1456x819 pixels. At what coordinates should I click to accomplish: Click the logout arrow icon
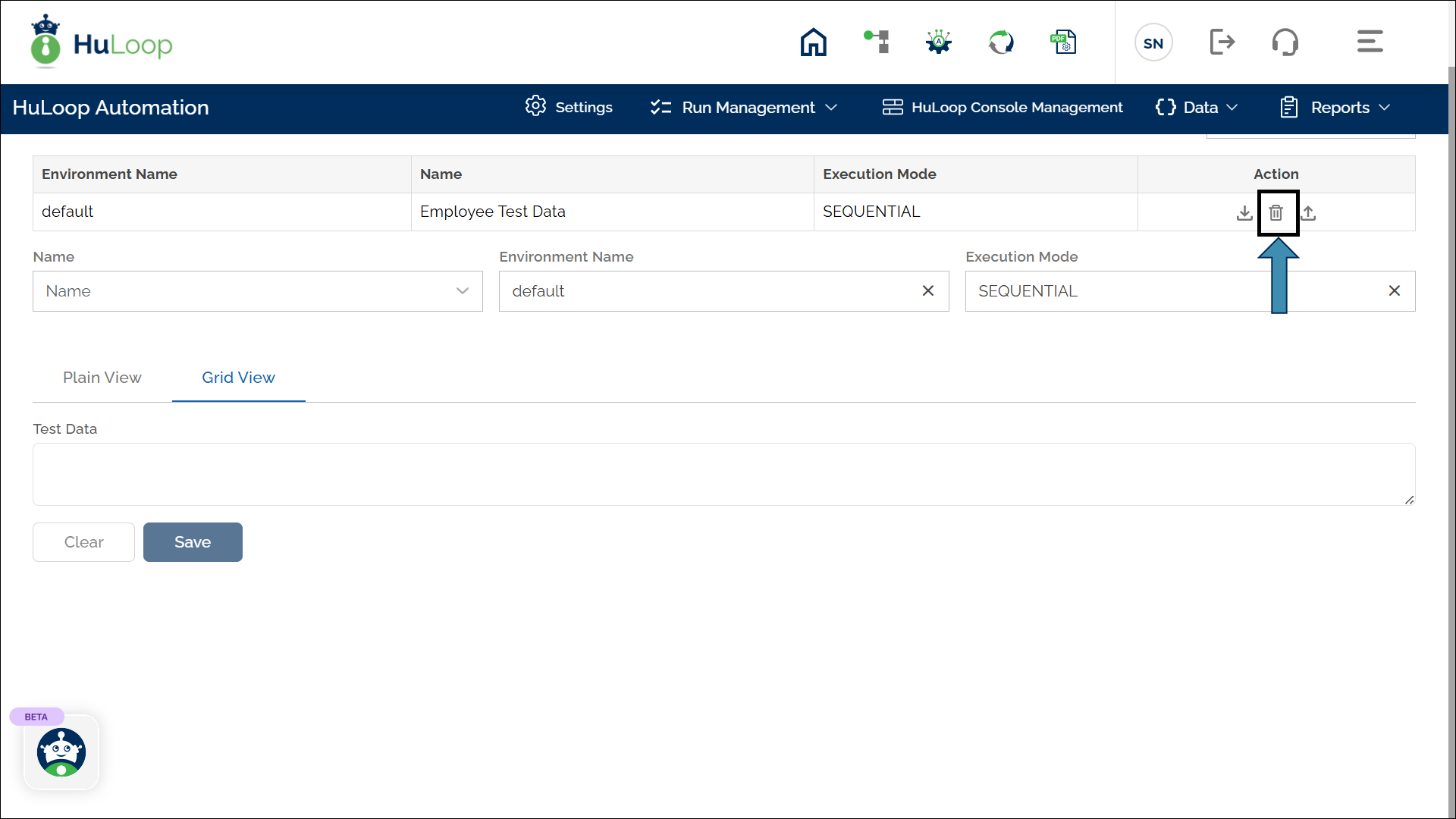coord(1222,42)
